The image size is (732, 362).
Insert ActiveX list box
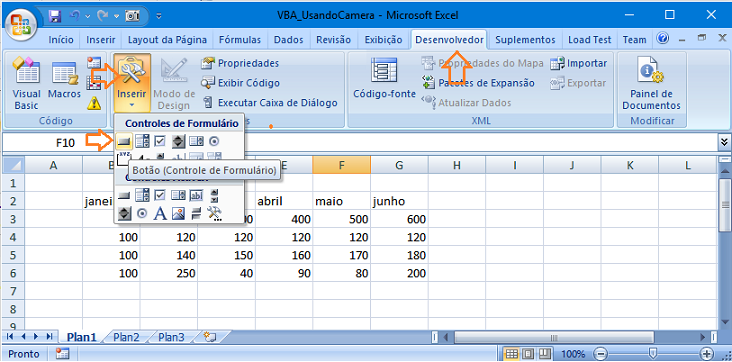point(178,195)
